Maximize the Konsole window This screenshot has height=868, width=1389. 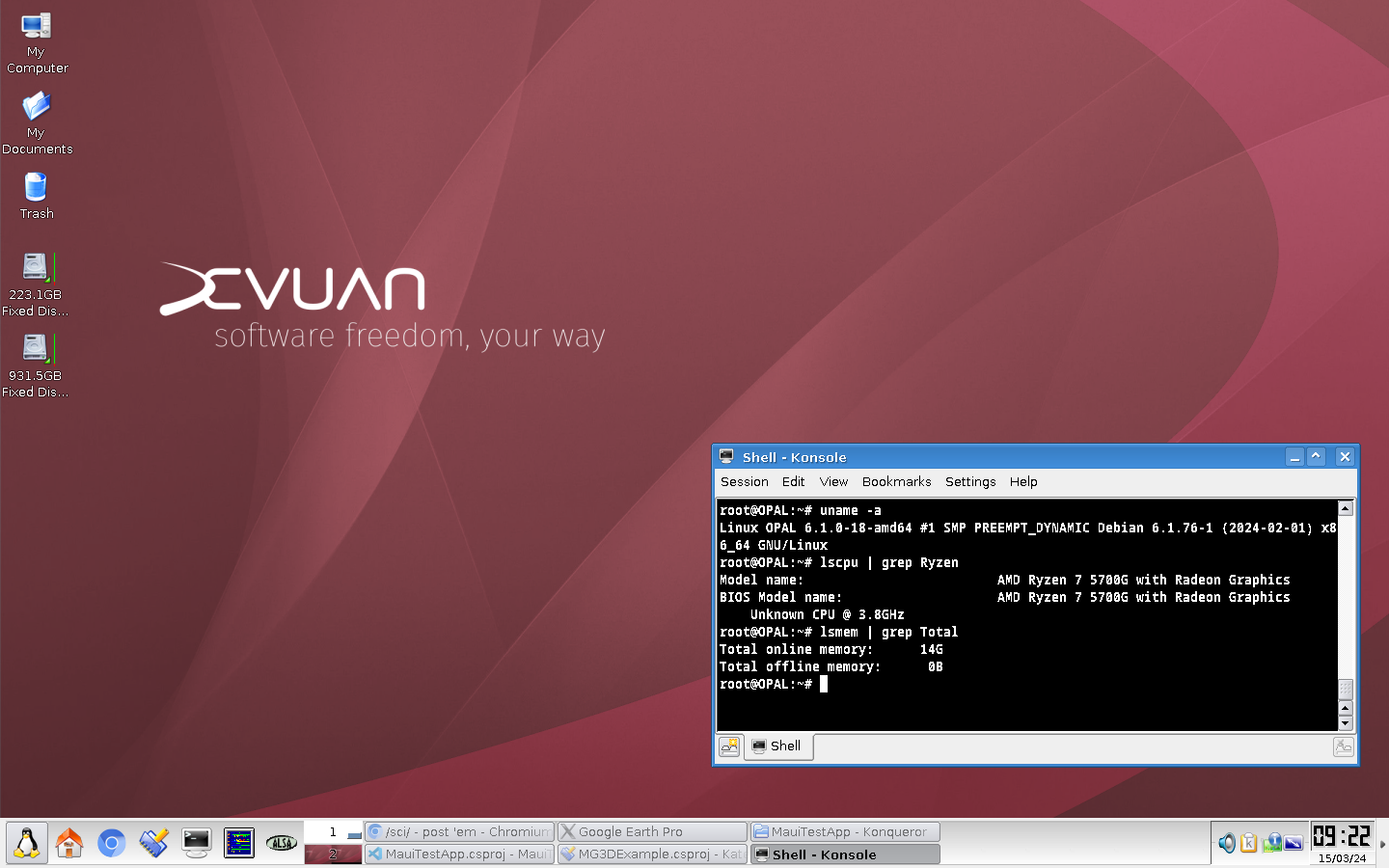coord(1316,457)
